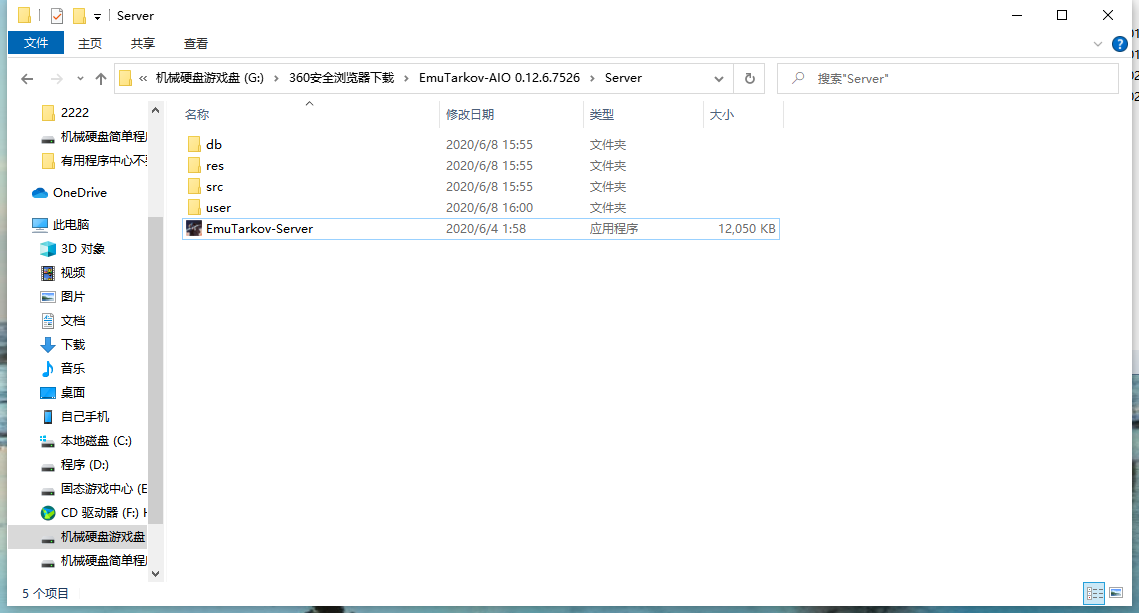Viewport: 1139px width, 613px height.
Task: Select the user folder icon
Action: click(194, 208)
